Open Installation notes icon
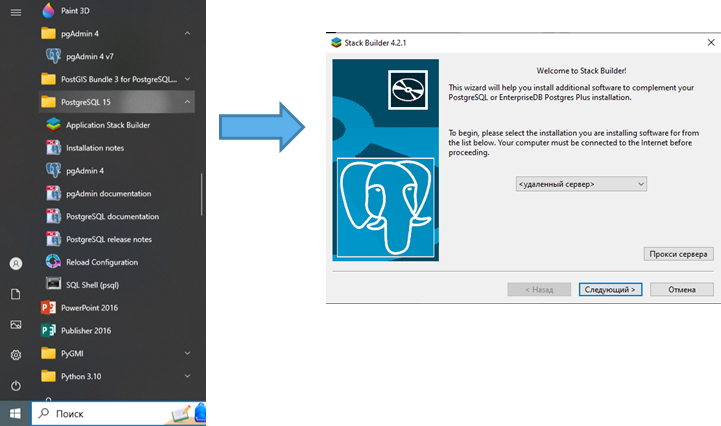Screen dimensions: 721x426 53,148
